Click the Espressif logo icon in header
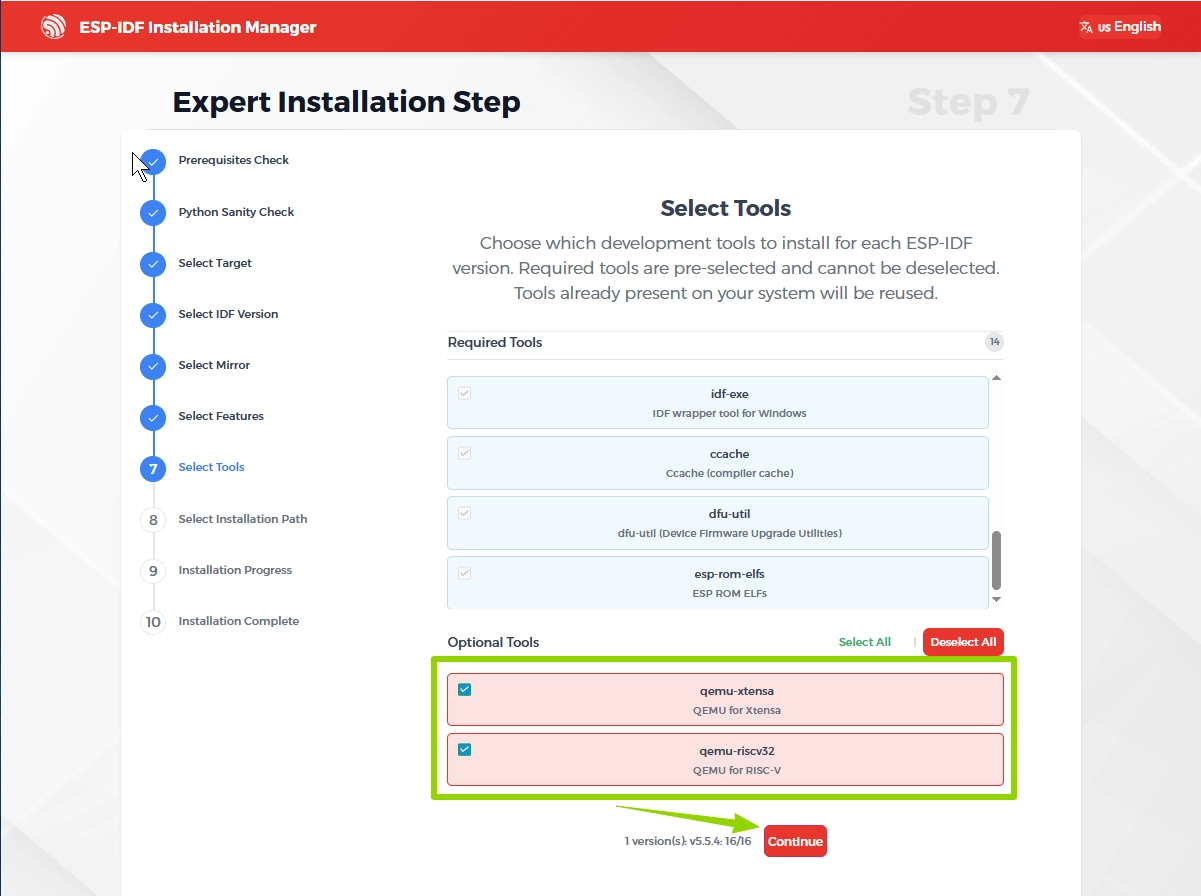The image size is (1201, 896). (53, 27)
